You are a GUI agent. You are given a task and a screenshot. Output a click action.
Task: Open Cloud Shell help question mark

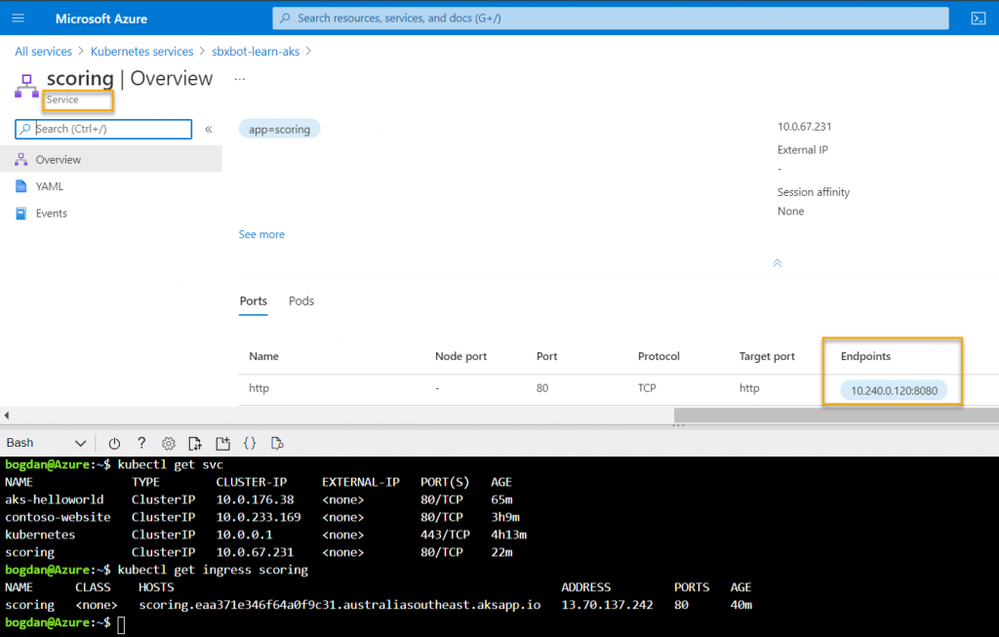(141, 443)
